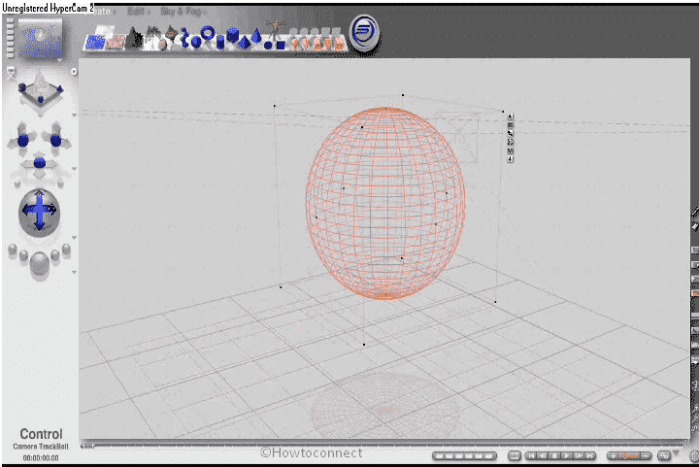This screenshot has height=467, width=699.
Task: Toggle the director's camera icon
Action: [x=11, y=72]
